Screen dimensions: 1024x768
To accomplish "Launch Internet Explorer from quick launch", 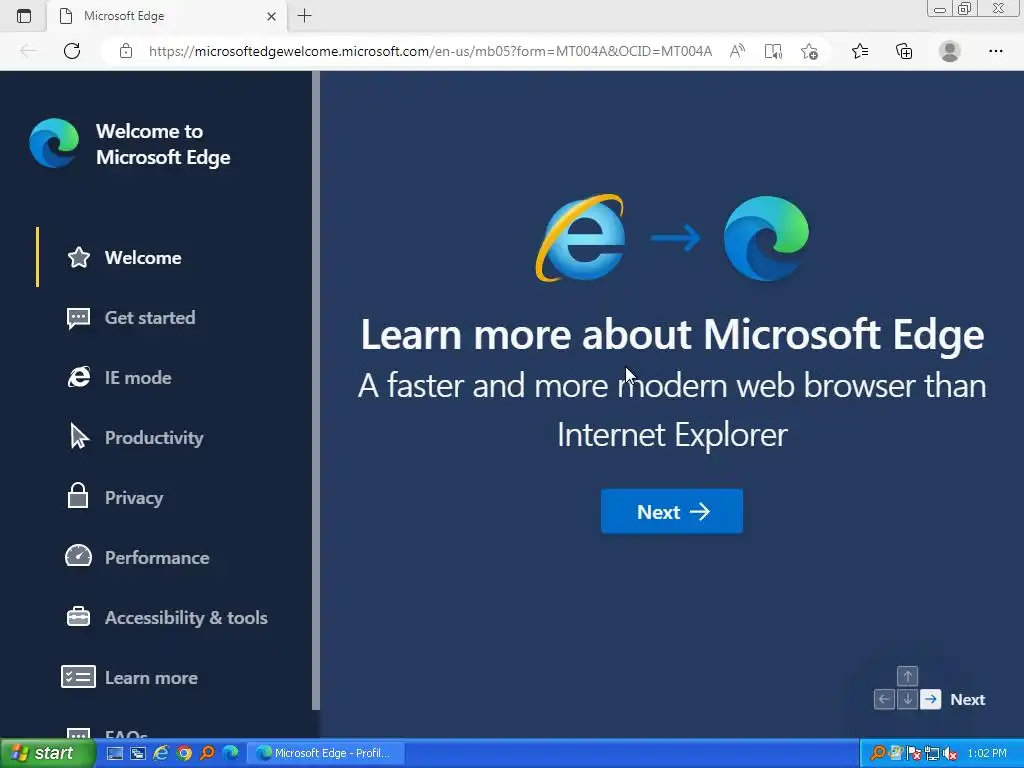I will click(161, 754).
